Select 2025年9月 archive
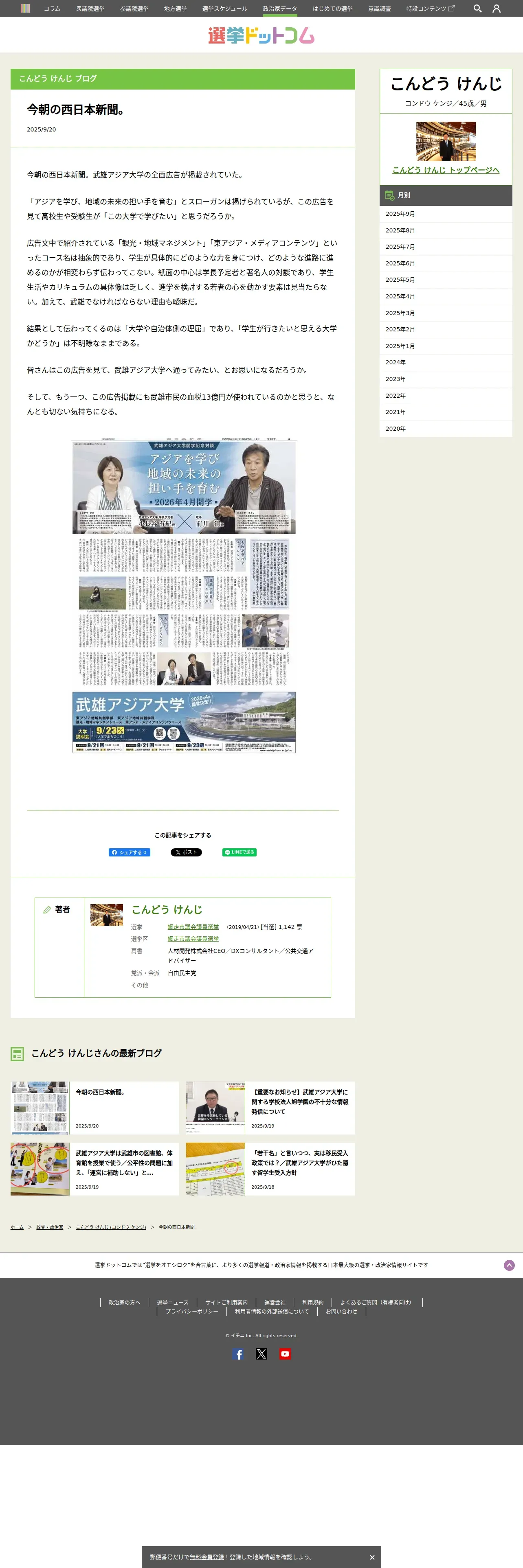This screenshot has height=1568, width=523. click(446, 214)
